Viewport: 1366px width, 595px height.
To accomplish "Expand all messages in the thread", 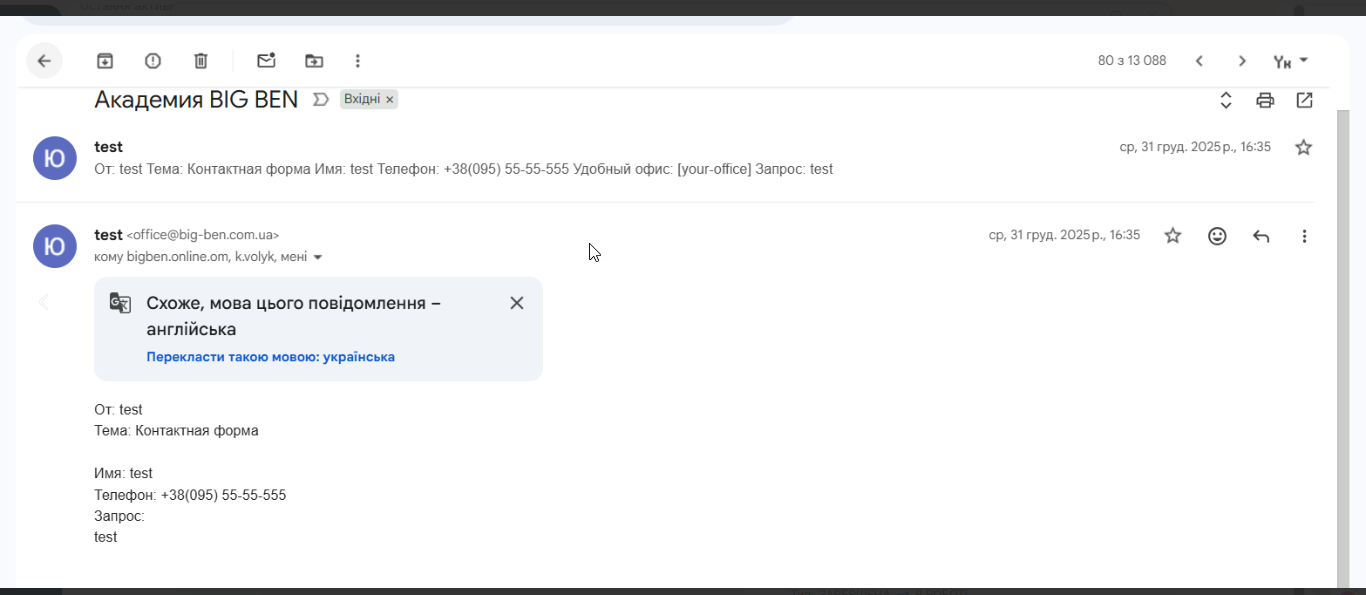I will (1225, 100).
